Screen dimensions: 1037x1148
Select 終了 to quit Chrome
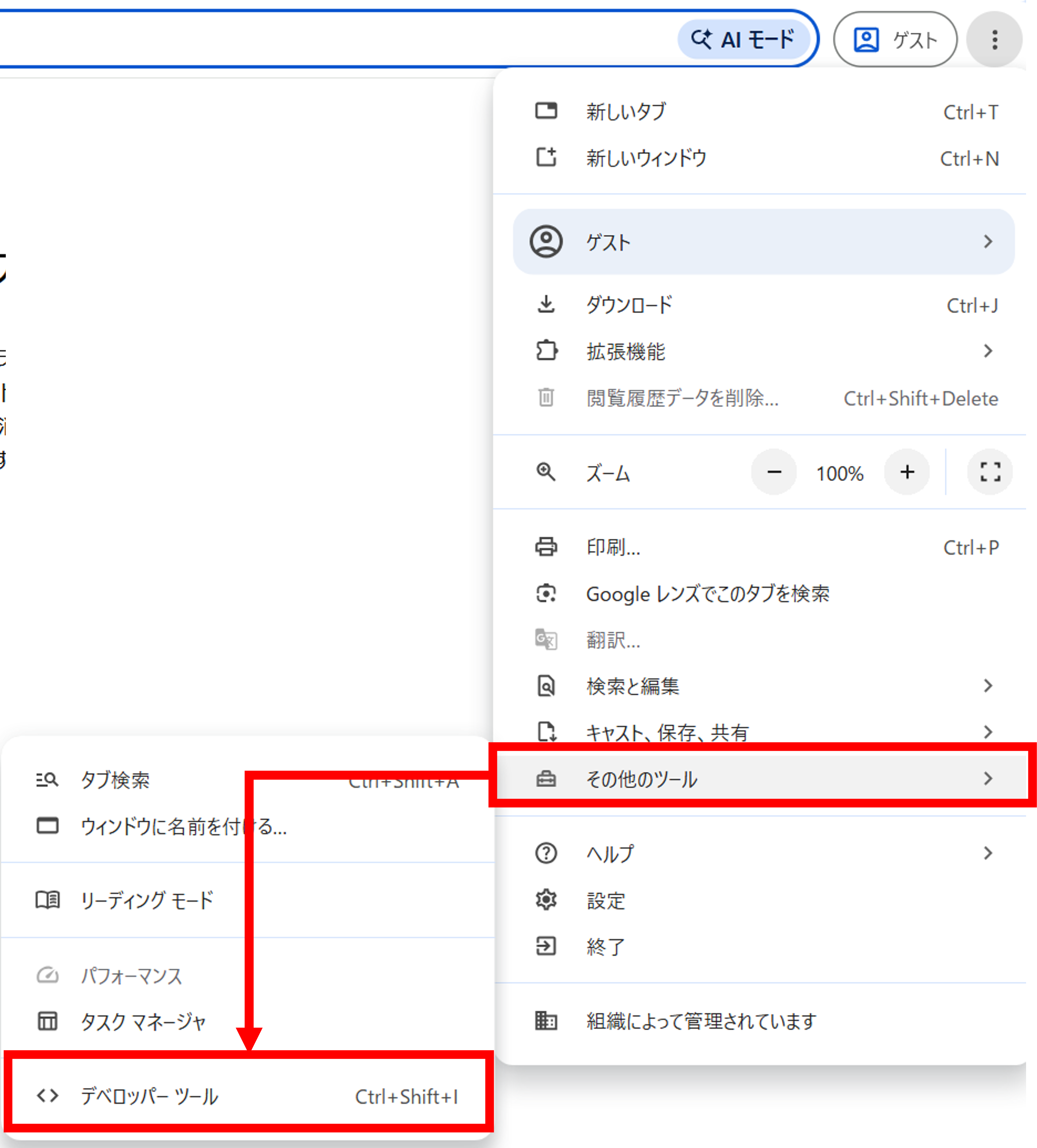[606, 947]
